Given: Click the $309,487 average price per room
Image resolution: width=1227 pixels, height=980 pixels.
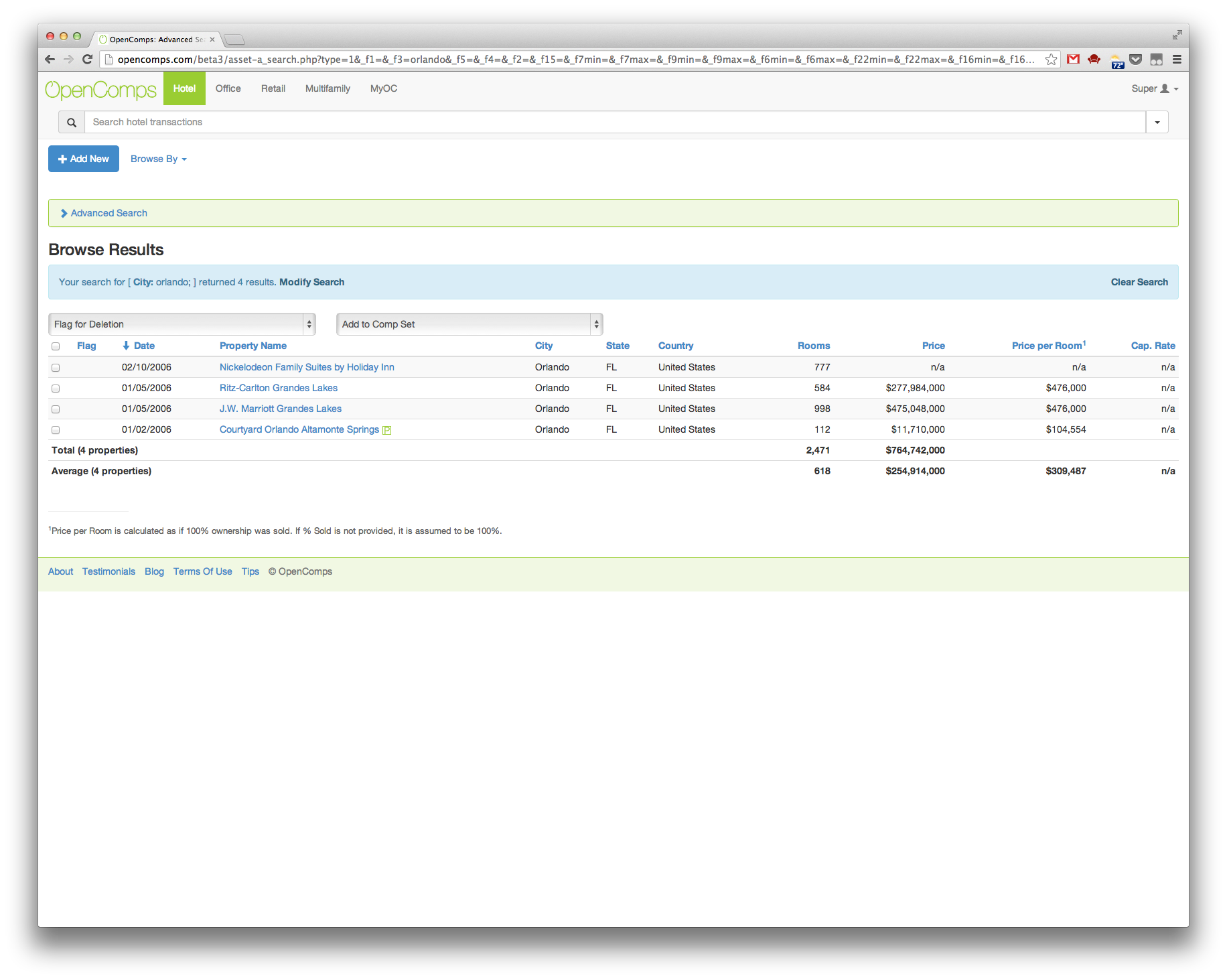Looking at the screenshot, I should coord(1066,471).
